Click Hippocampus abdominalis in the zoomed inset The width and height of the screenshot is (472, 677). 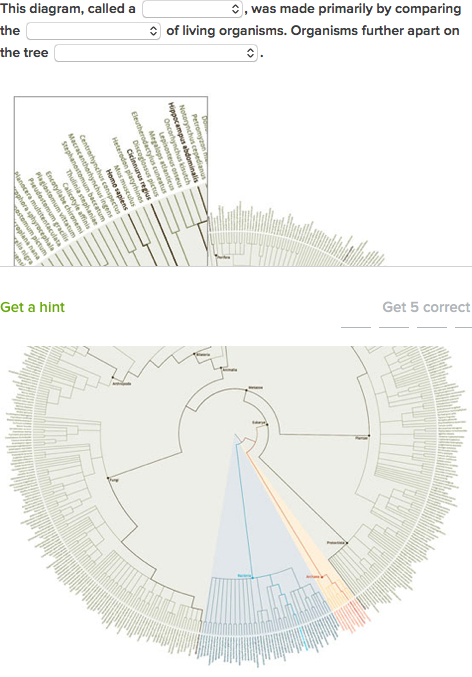[x=185, y=142]
